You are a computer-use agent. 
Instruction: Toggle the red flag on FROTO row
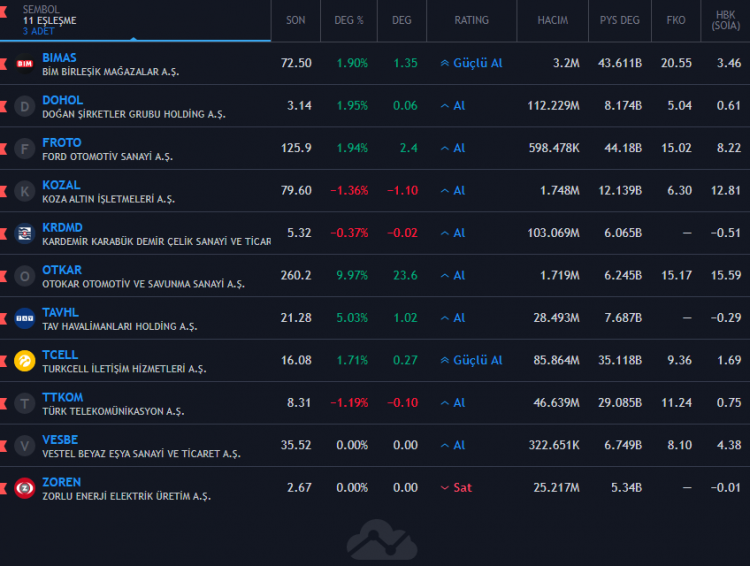pyautogui.click(x=3, y=149)
